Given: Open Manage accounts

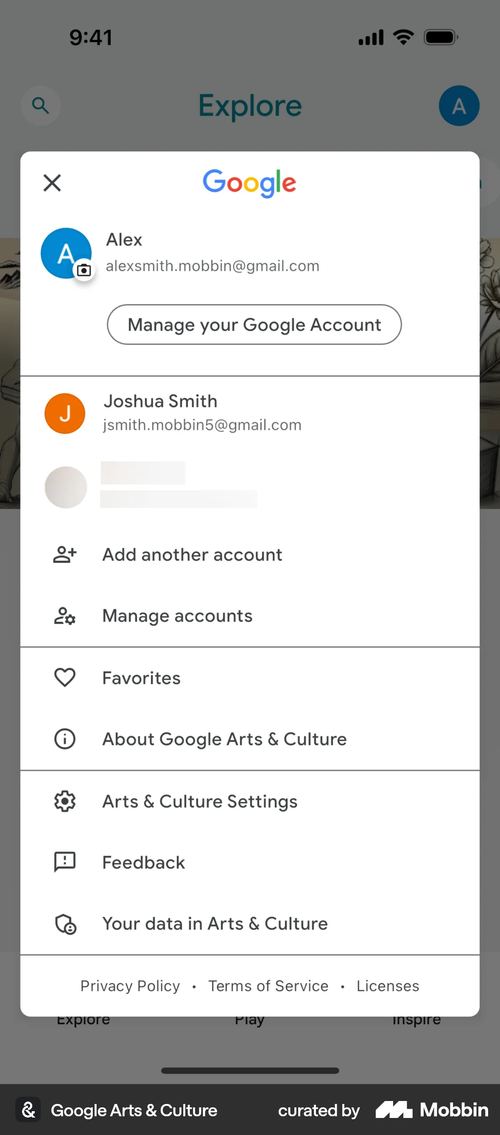Looking at the screenshot, I should click(250, 616).
